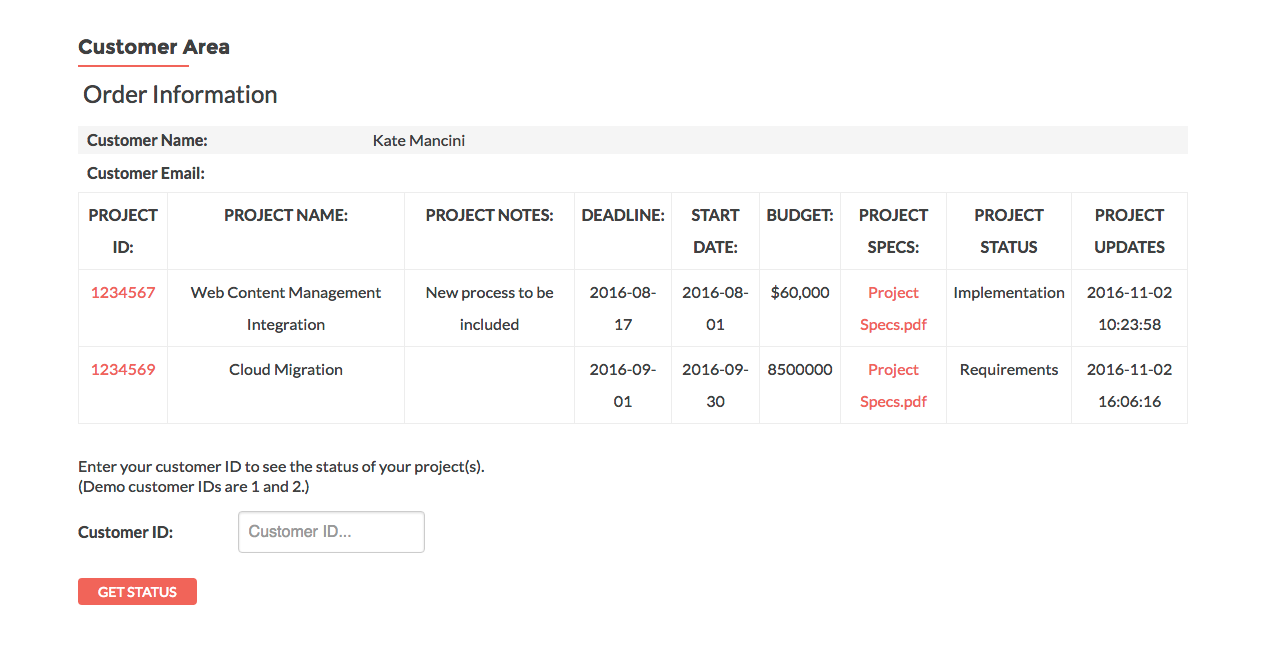Click the Customer Area heading
Image resolution: width=1269 pixels, height=648 pixels.
point(154,47)
